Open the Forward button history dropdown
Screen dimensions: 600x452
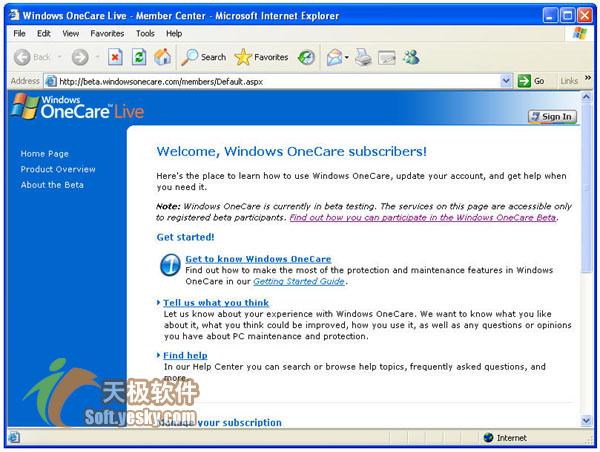97,57
